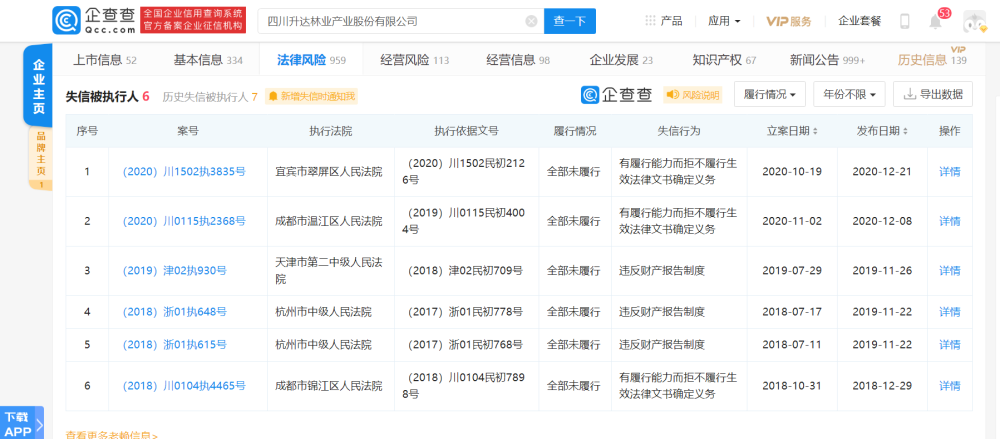Open case link (2019)津02执930号
Viewport: 1000px width, 439px height.
tap(174, 271)
